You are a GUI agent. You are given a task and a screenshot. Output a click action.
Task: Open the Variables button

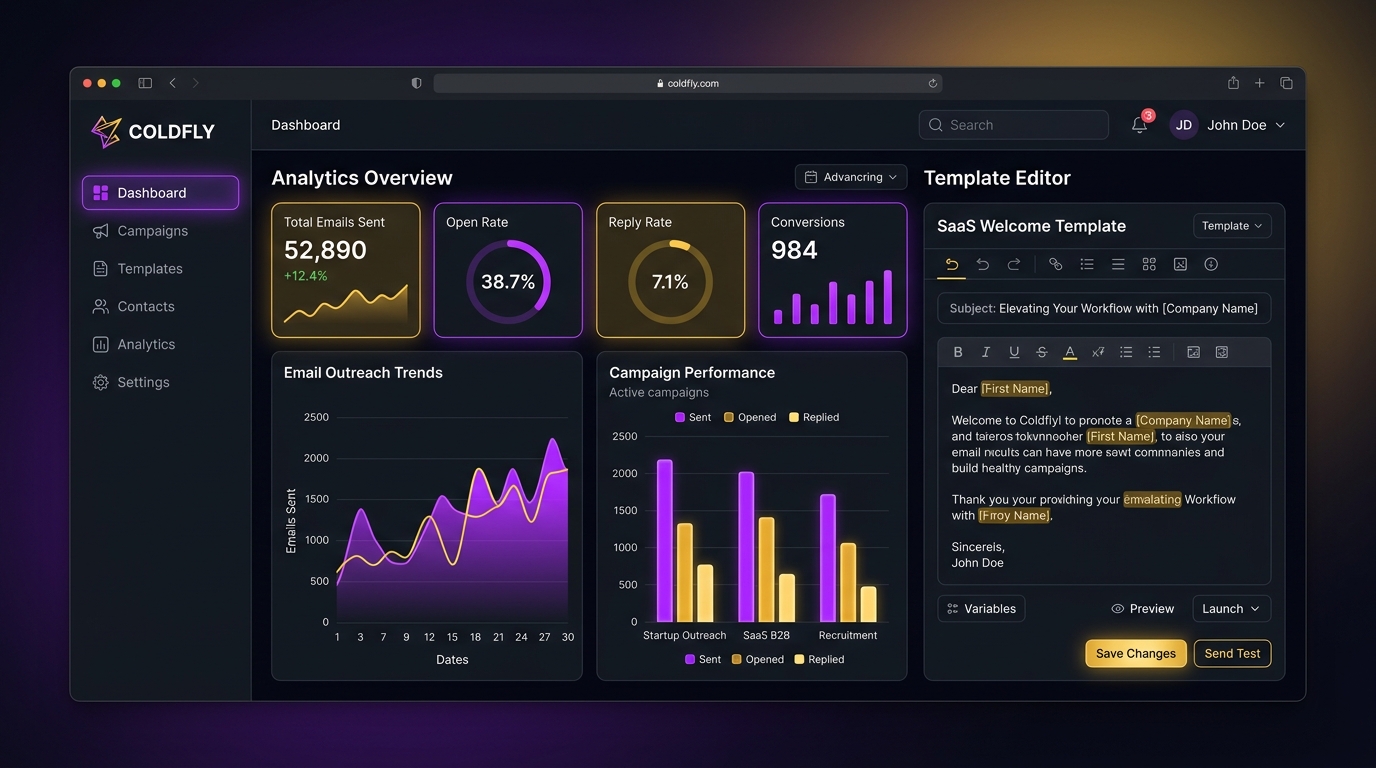981,608
